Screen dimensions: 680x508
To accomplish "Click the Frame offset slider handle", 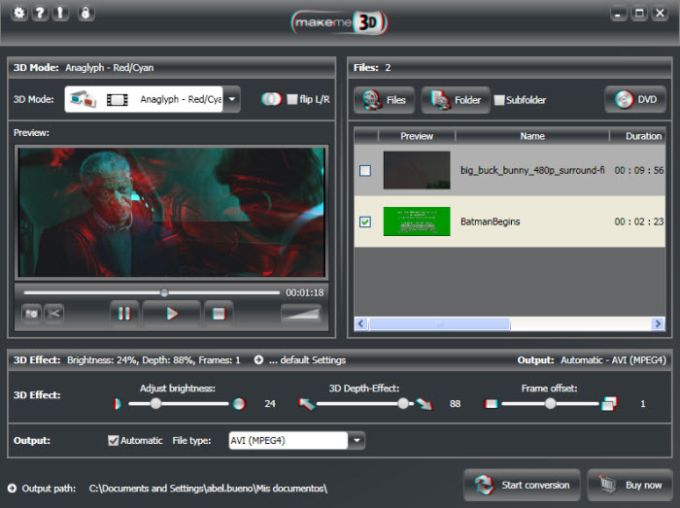I will coord(550,404).
